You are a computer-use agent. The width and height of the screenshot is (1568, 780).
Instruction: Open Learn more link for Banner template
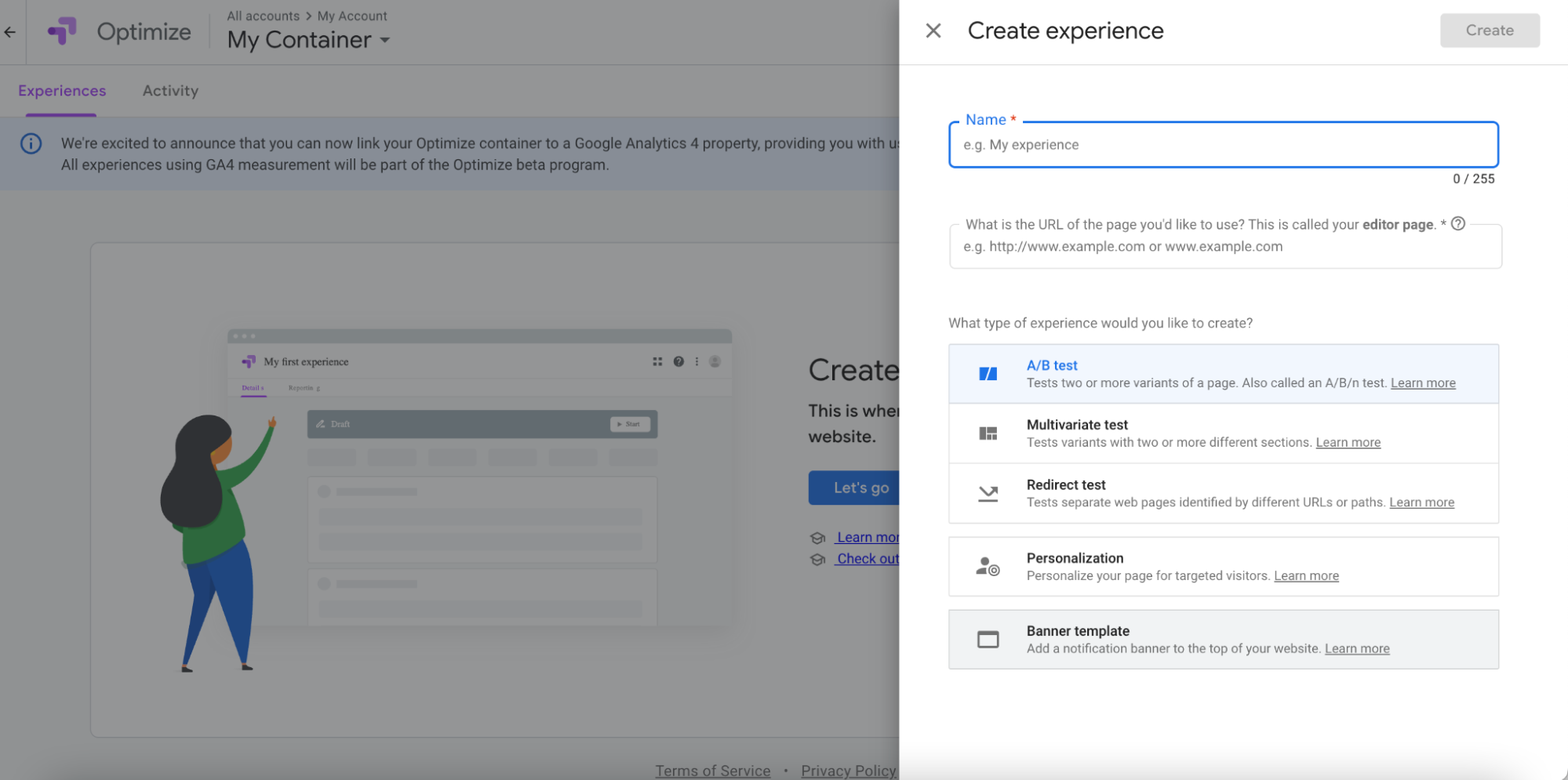coord(1357,649)
